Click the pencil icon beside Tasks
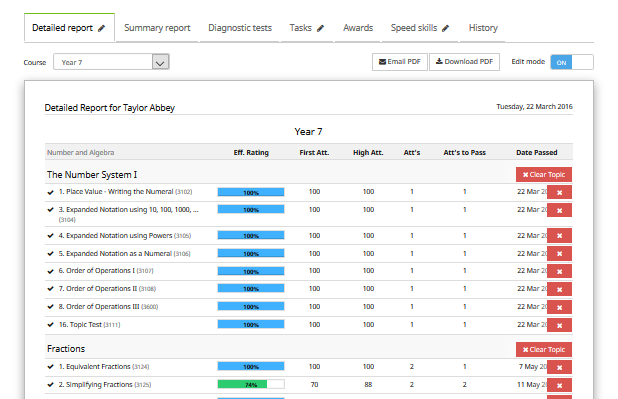The width and height of the screenshot is (618, 399). tap(320, 28)
